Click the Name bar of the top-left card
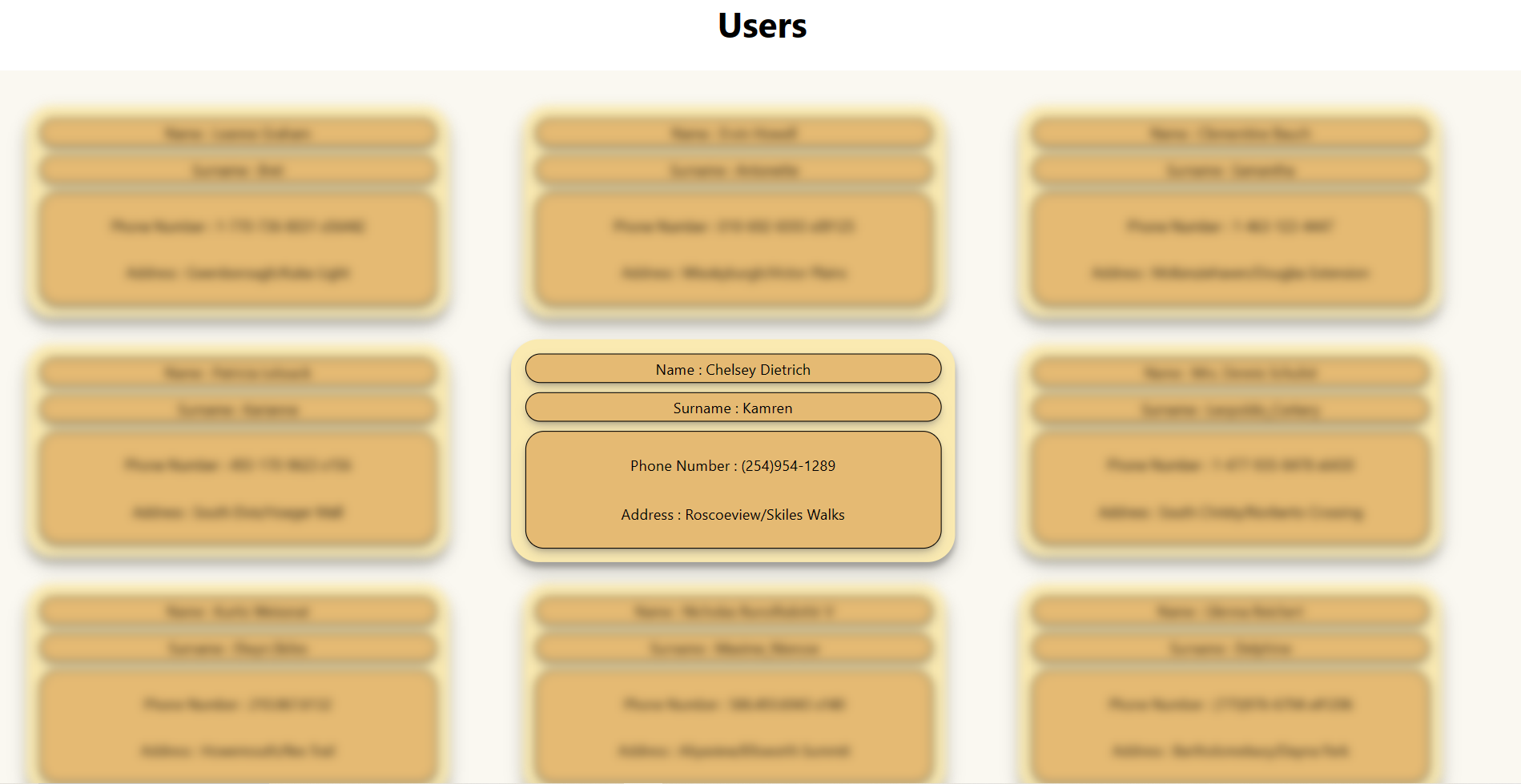The height and width of the screenshot is (784, 1521). click(239, 133)
